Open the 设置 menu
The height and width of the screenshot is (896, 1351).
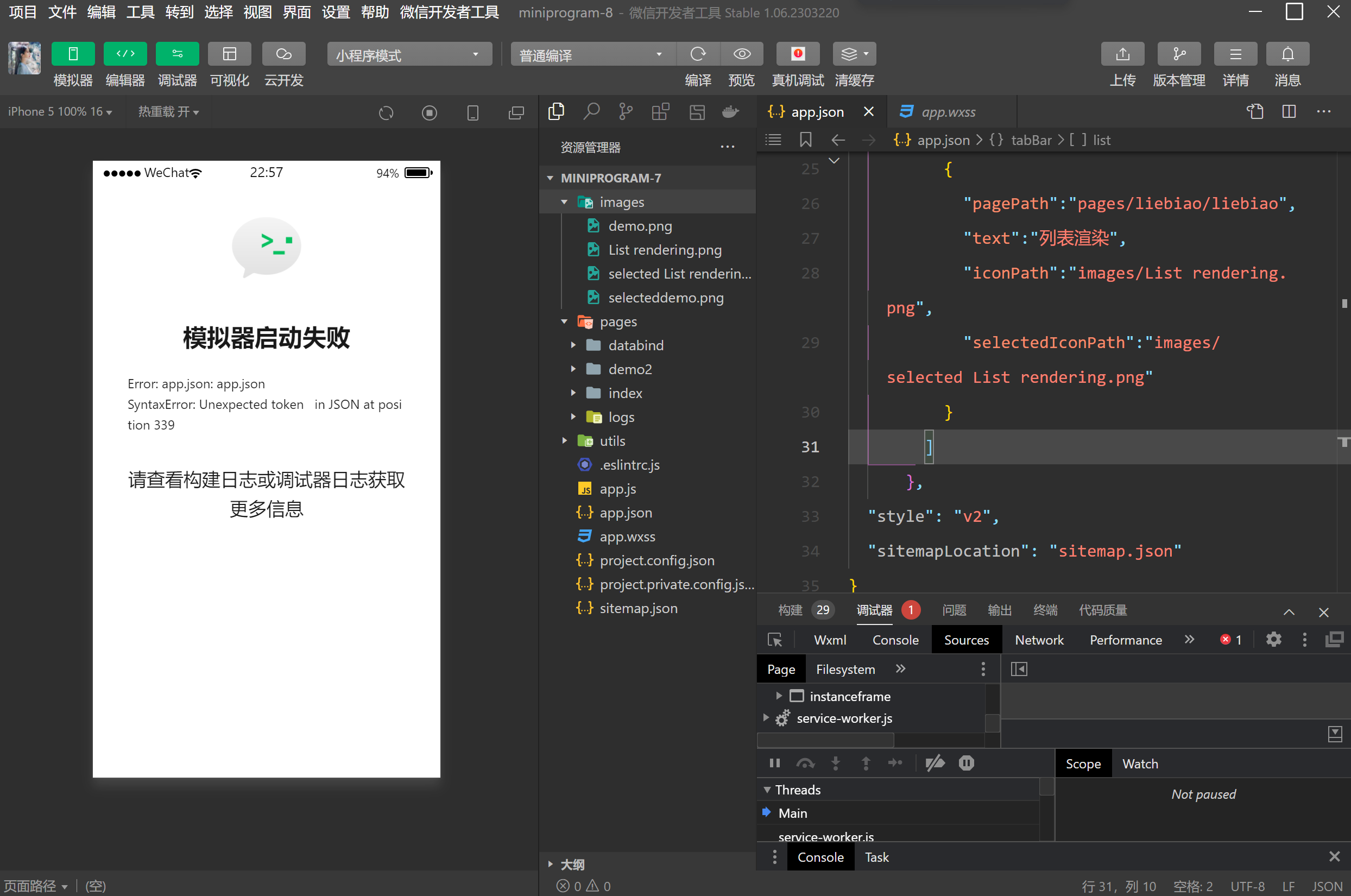(x=336, y=12)
